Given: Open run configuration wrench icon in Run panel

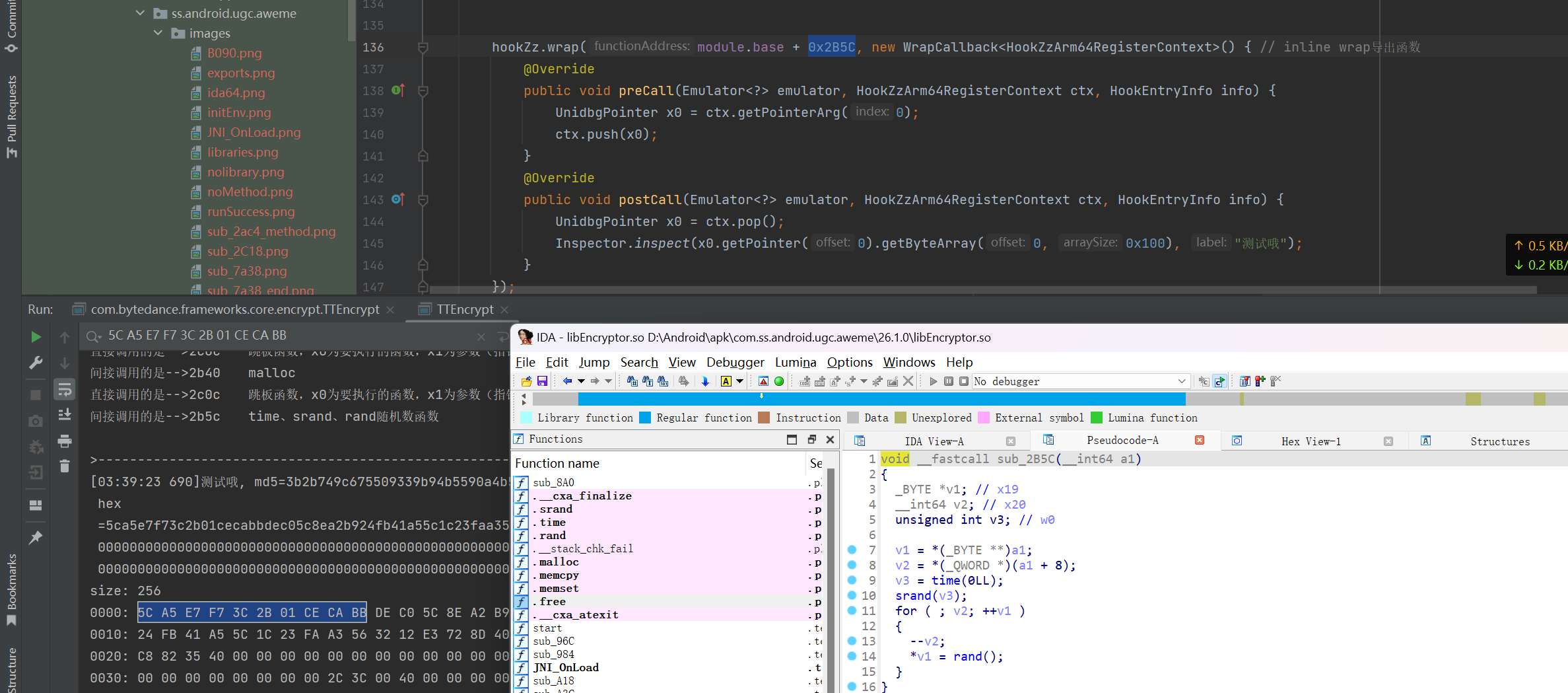Looking at the screenshot, I should pyautogui.click(x=36, y=363).
